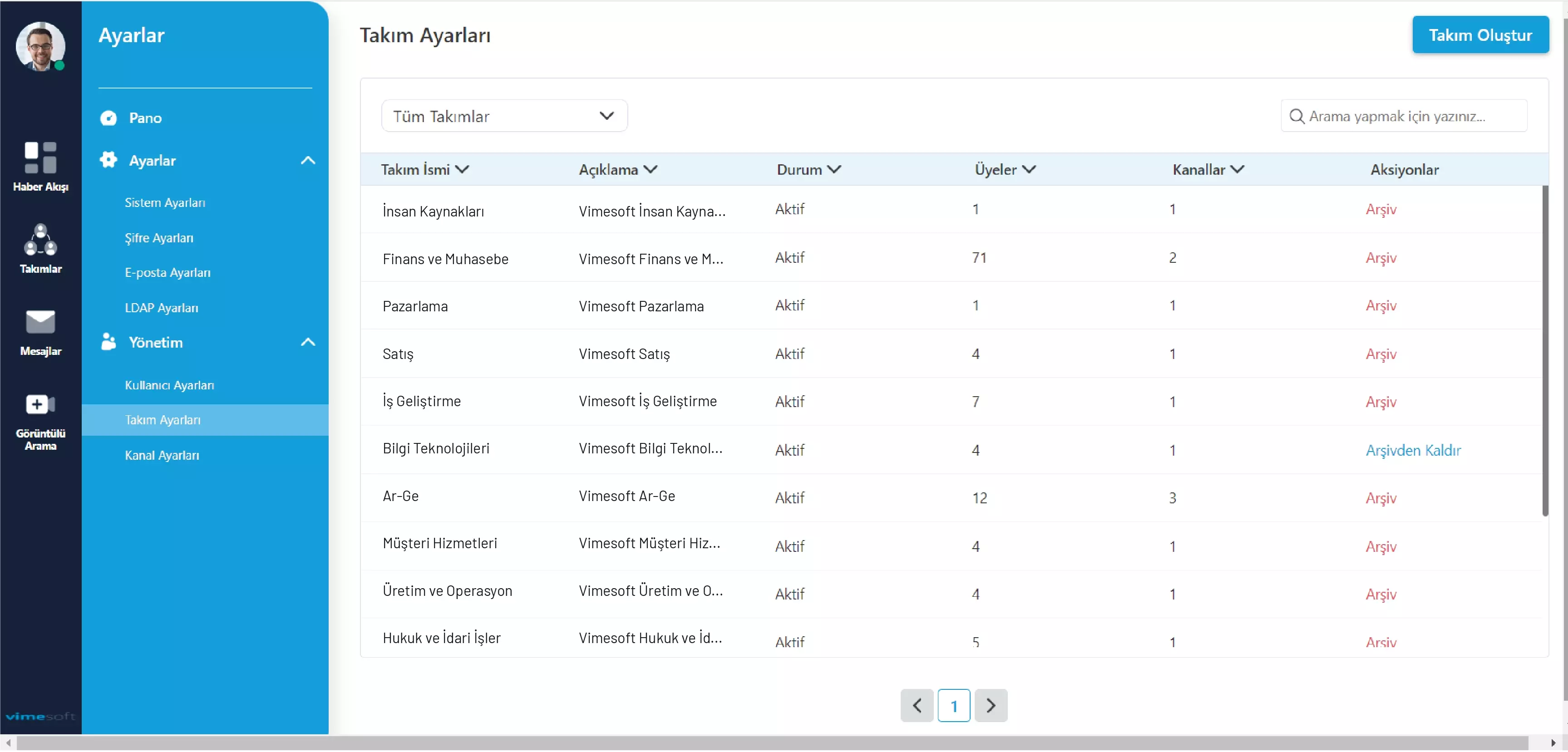
Task: Click the 71 members value
Action: click(x=979, y=258)
